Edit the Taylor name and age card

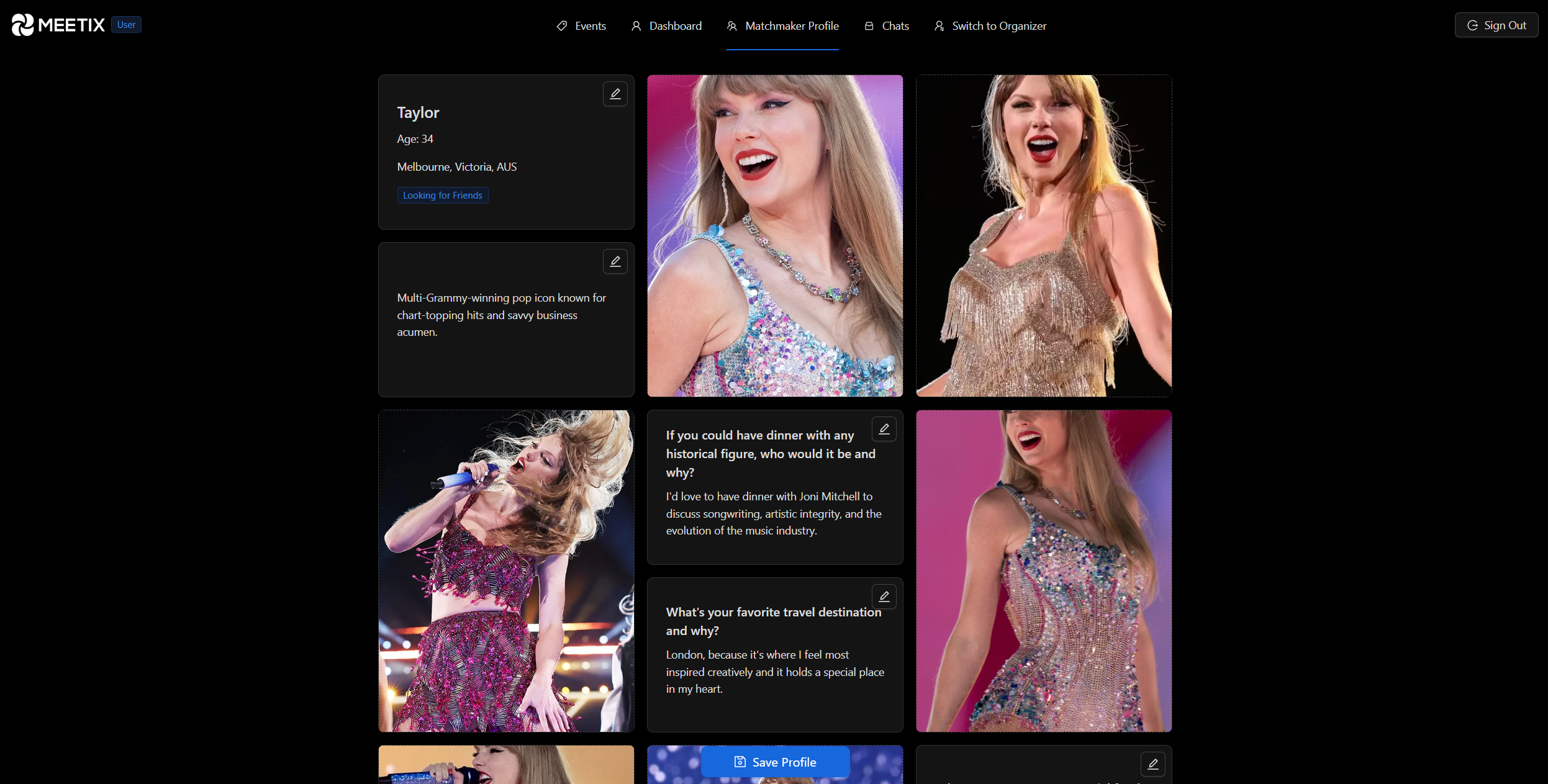click(615, 94)
